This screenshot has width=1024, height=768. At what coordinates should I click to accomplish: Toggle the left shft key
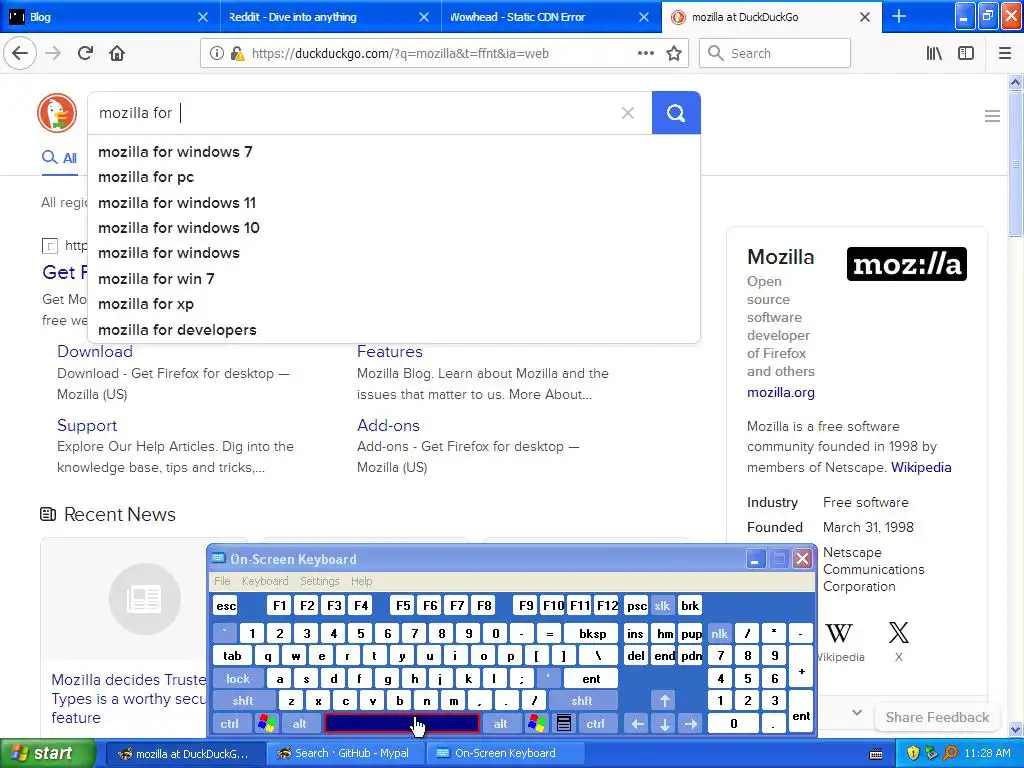[242, 701]
